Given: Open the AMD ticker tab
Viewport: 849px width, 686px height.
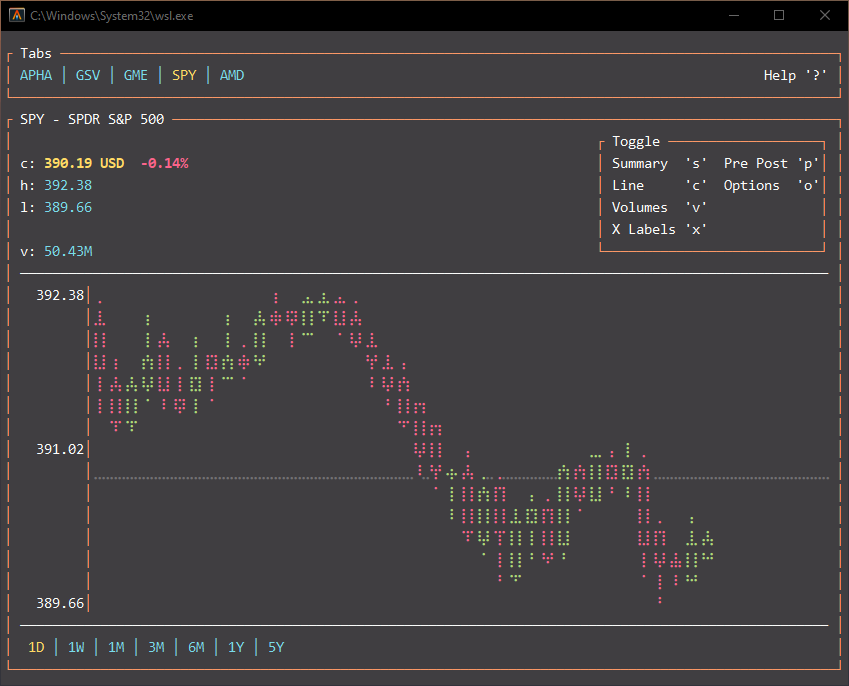Looking at the screenshot, I should [232, 75].
